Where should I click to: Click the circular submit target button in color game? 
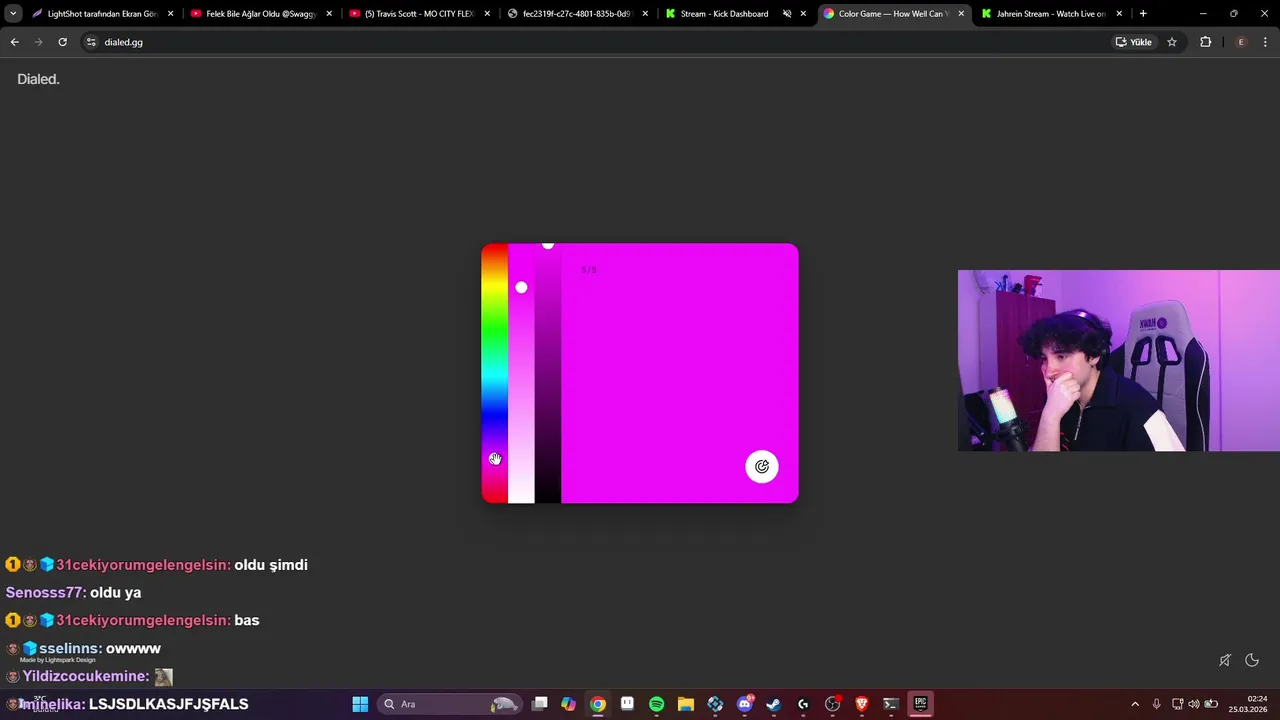click(762, 466)
